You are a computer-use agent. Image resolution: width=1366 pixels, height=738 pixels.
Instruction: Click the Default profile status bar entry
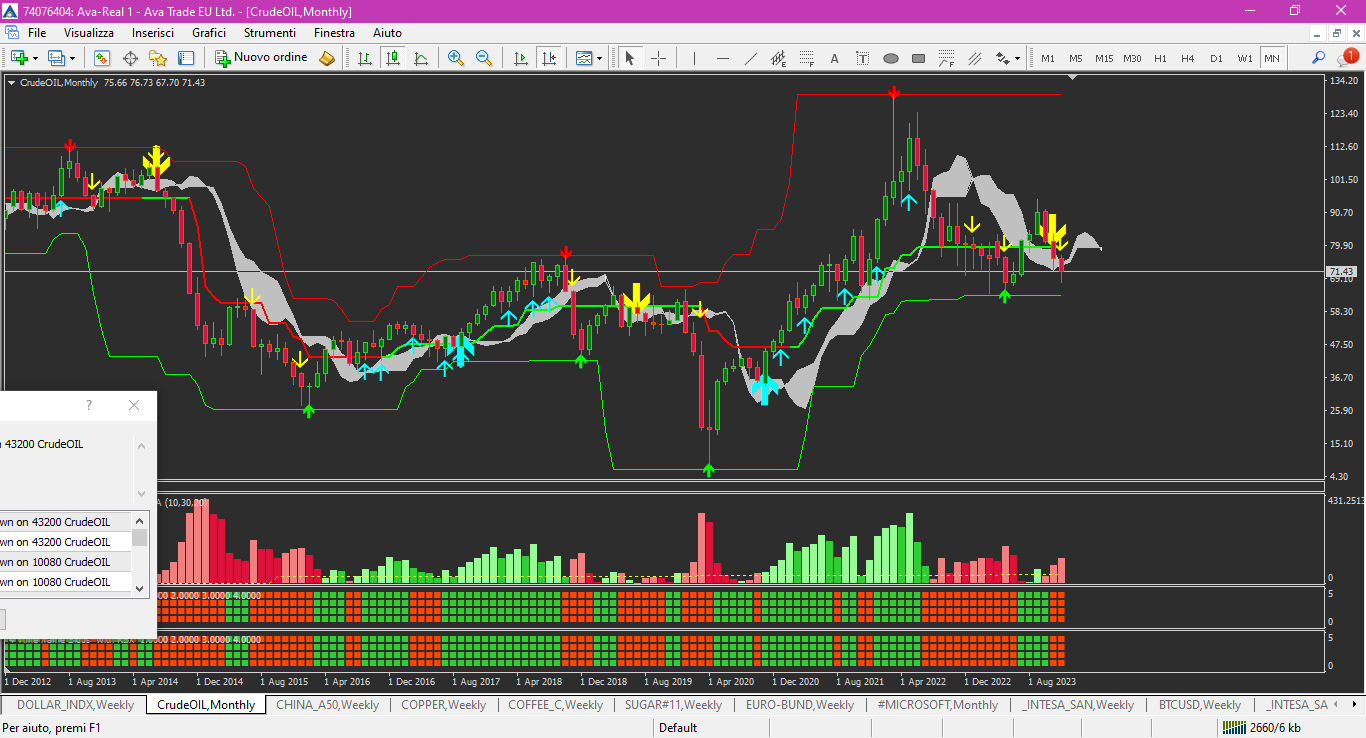tap(678, 727)
